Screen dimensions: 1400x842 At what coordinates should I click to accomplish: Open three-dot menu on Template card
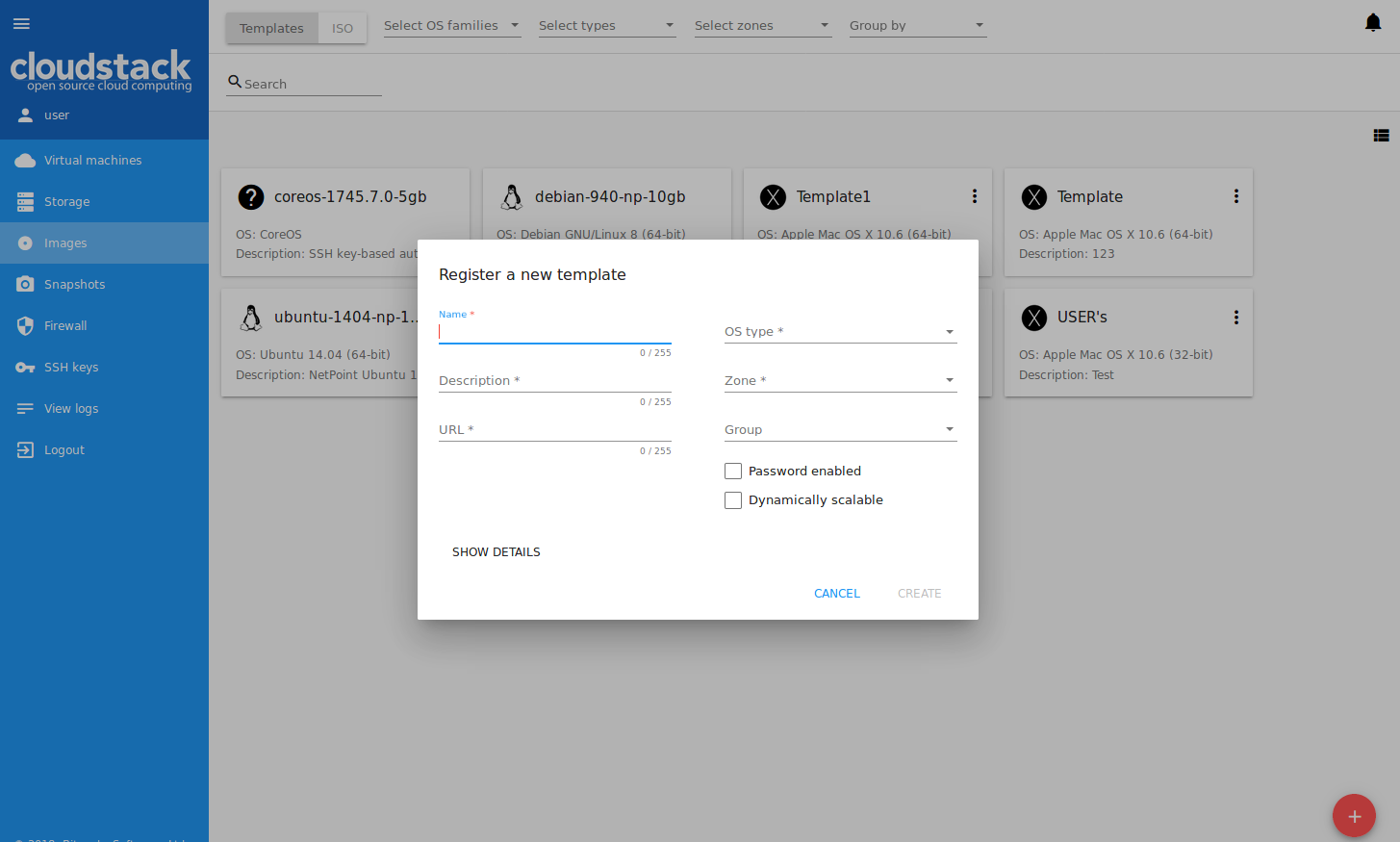(x=1236, y=196)
